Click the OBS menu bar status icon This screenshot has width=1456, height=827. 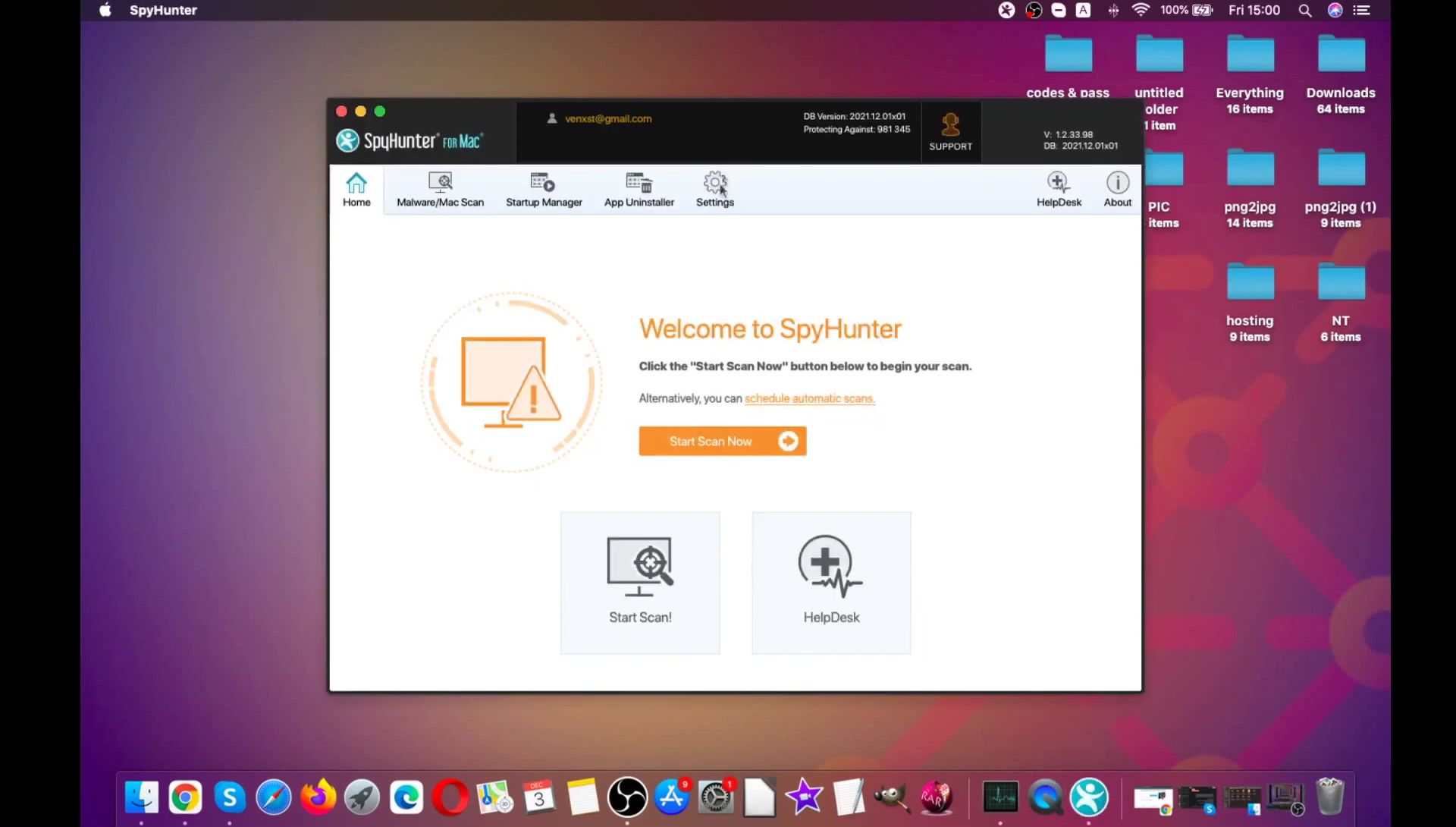(x=1034, y=10)
